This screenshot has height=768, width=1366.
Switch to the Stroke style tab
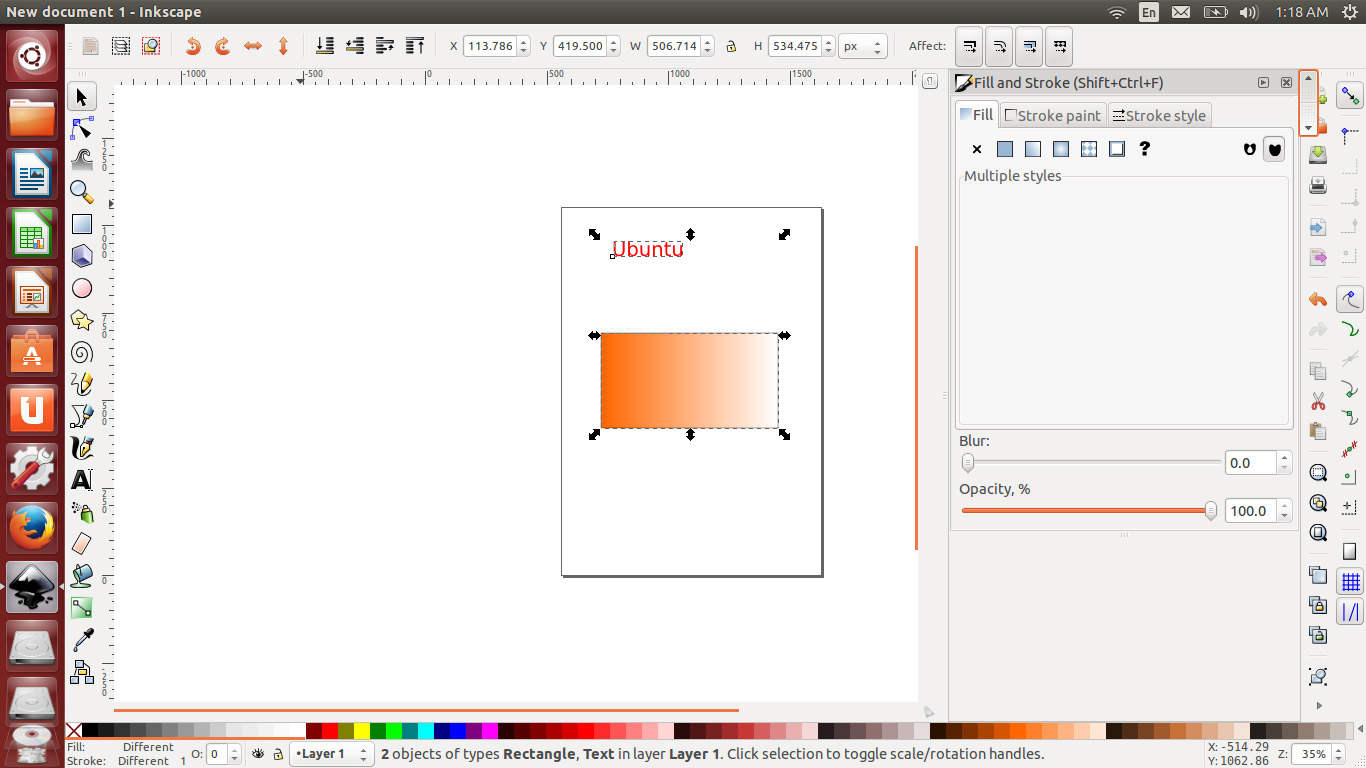click(x=1159, y=116)
